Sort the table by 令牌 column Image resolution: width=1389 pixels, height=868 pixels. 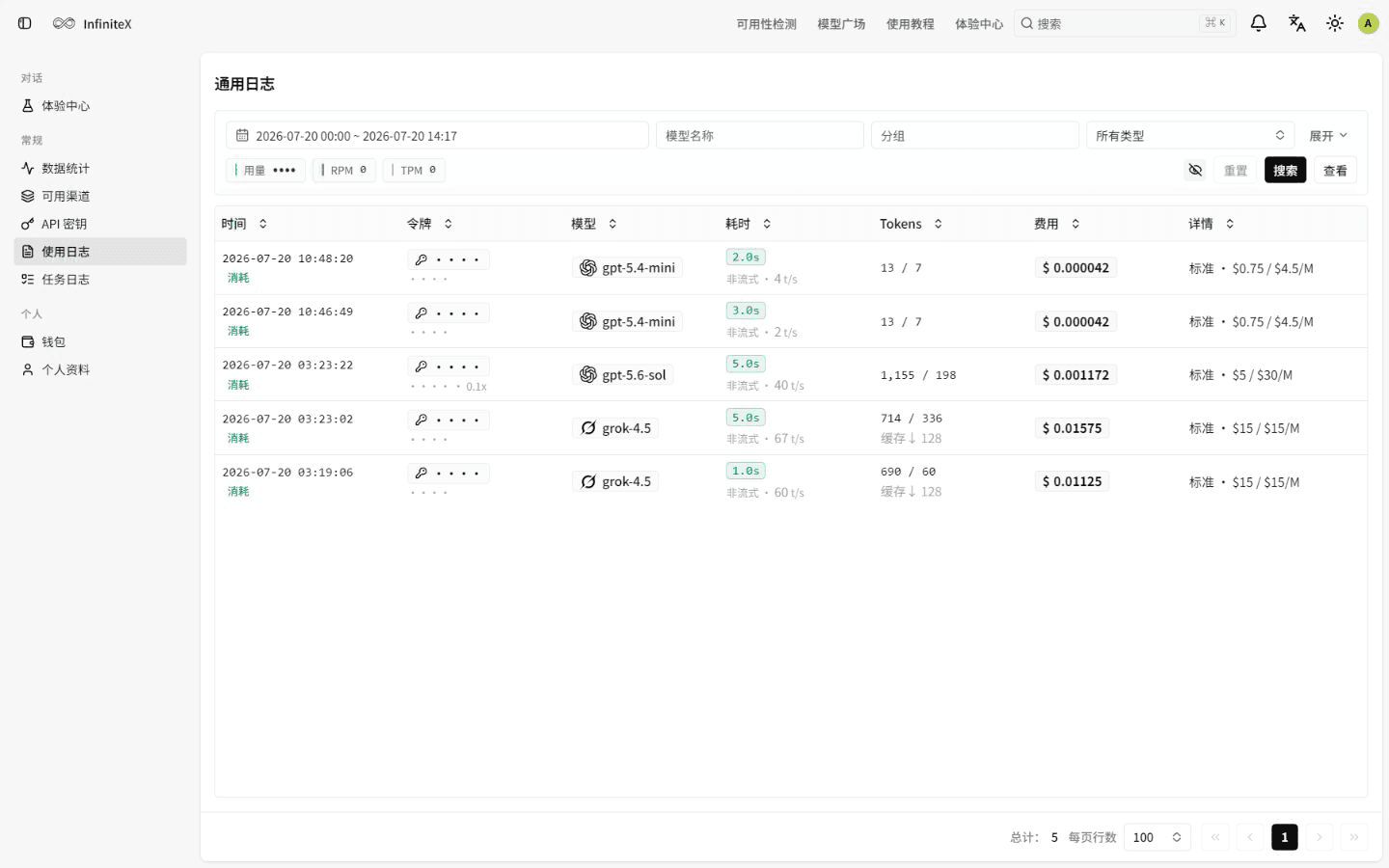tap(429, 224)
